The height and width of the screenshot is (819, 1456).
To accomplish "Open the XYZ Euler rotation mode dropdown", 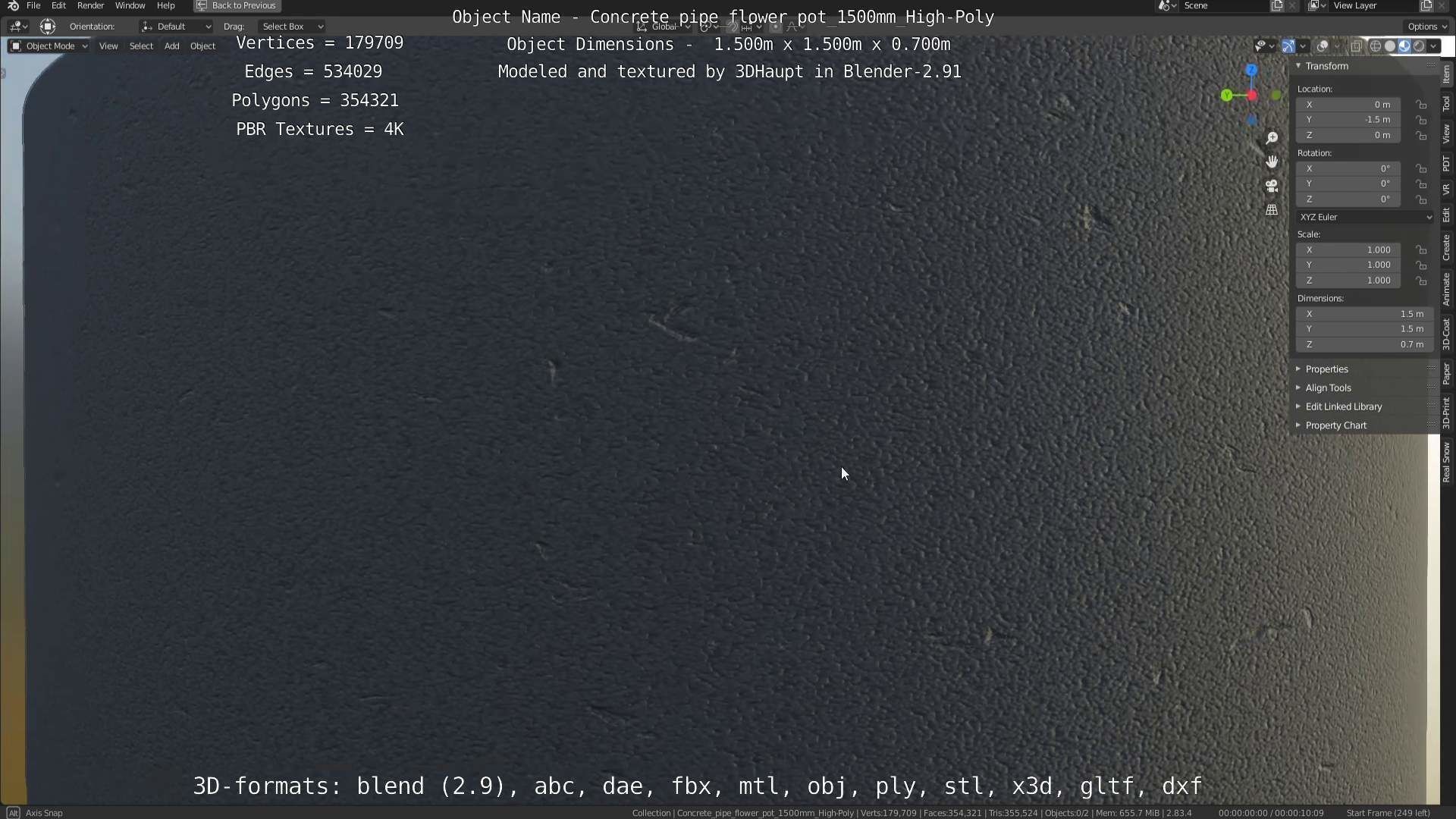I will pyautogui.click(x=1364, y=218).
